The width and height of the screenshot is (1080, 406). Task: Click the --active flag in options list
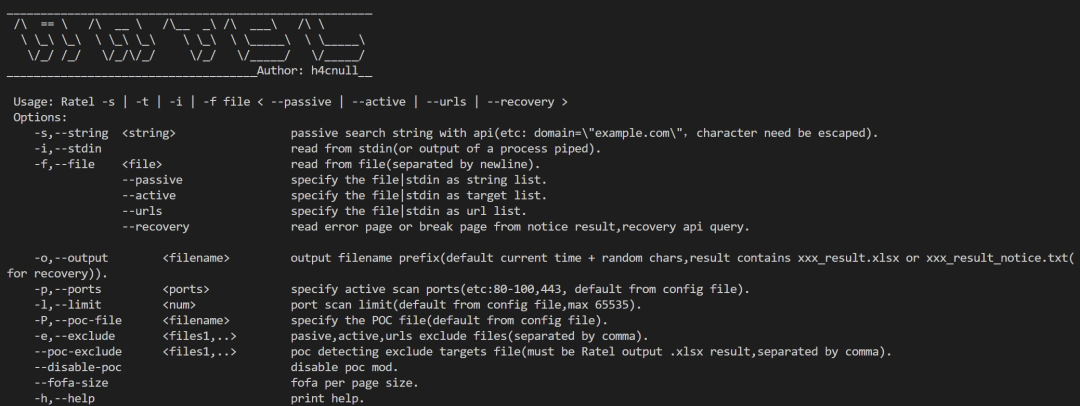pos(148,195)
